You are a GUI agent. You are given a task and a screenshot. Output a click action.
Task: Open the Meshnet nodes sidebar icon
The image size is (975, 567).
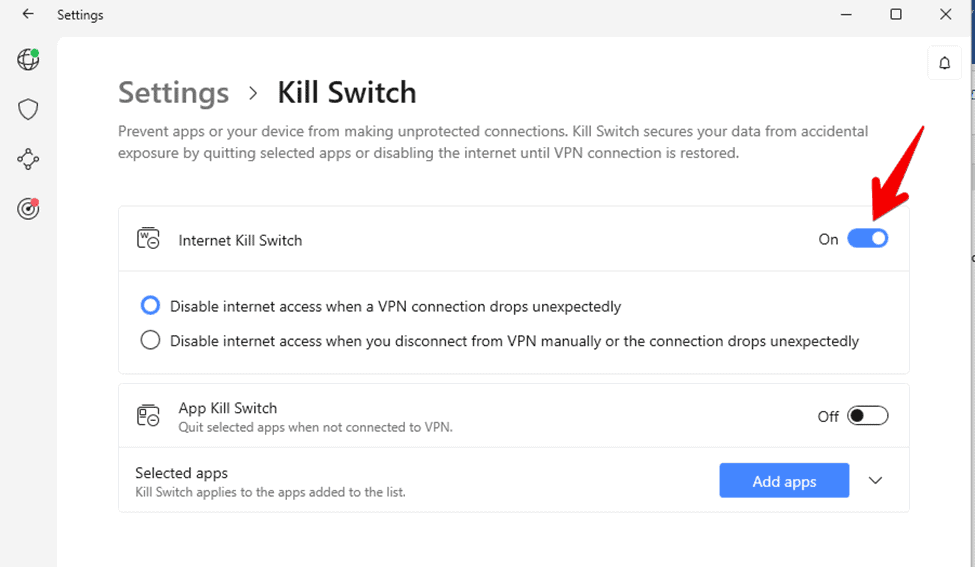[x=28, y=159]
